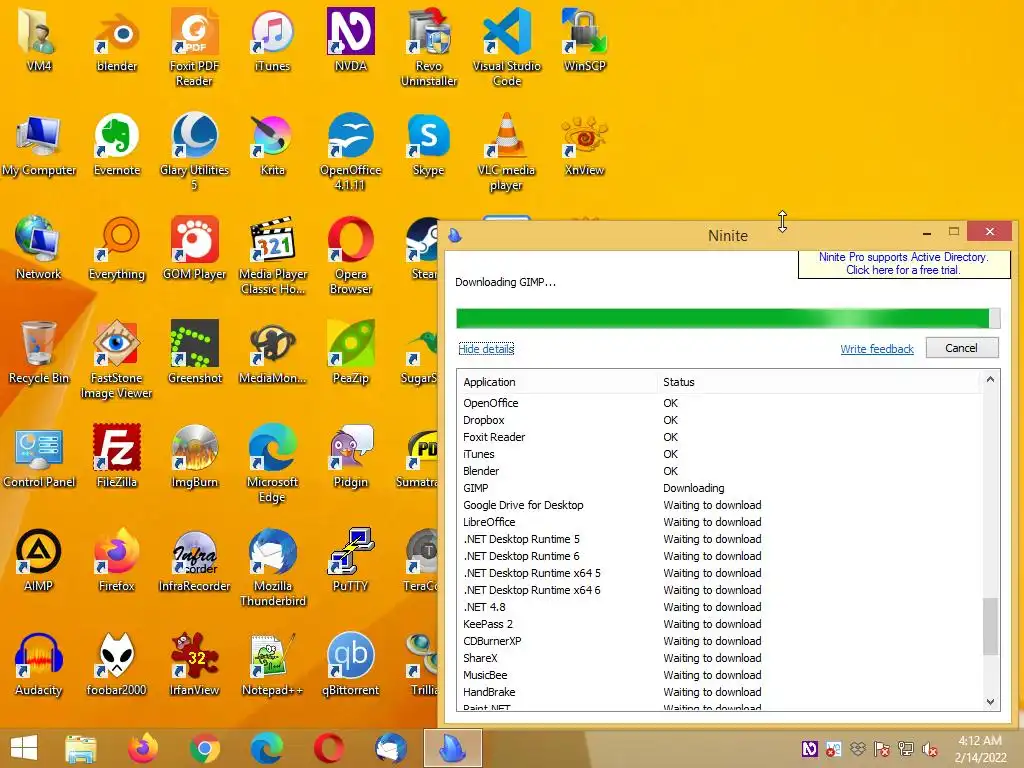Select the Mozilla Thunderbird desktop icon
The image size is (1024, 768).
273,567
